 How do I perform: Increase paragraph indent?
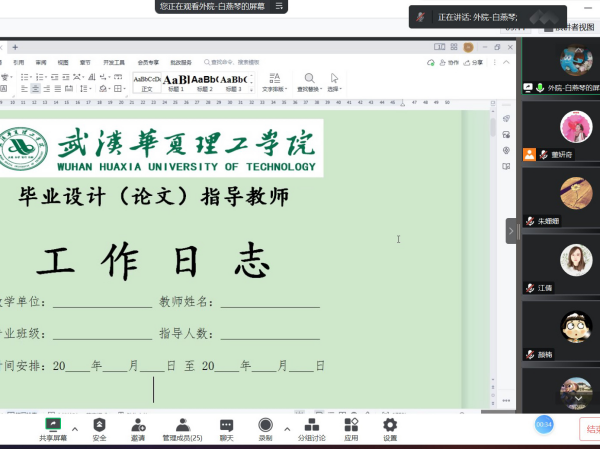tap(66, 77)
